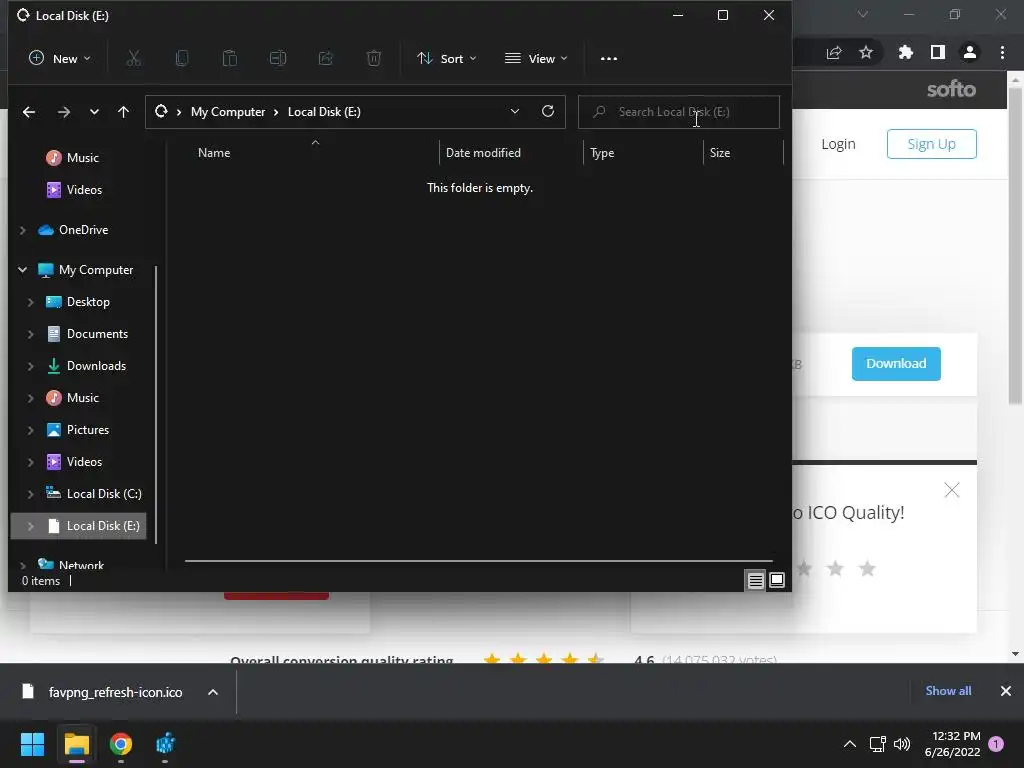Expand the Documents tree node
Screen dimensions: 1024x768
31,334
